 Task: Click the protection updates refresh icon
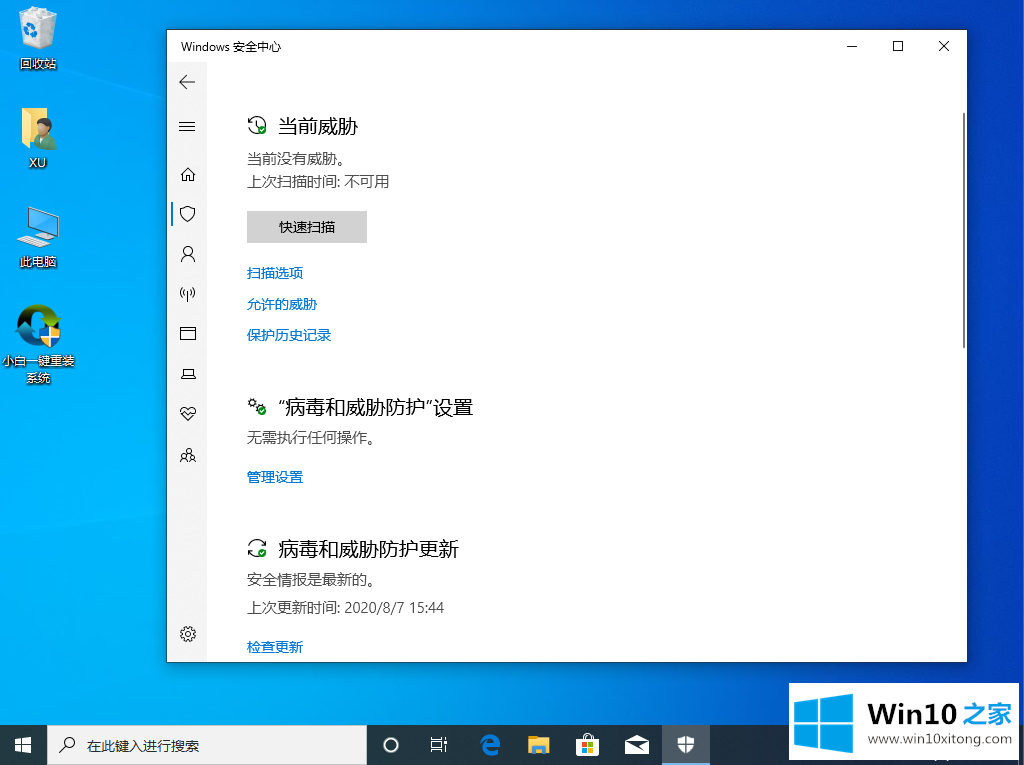coord(257,549)
